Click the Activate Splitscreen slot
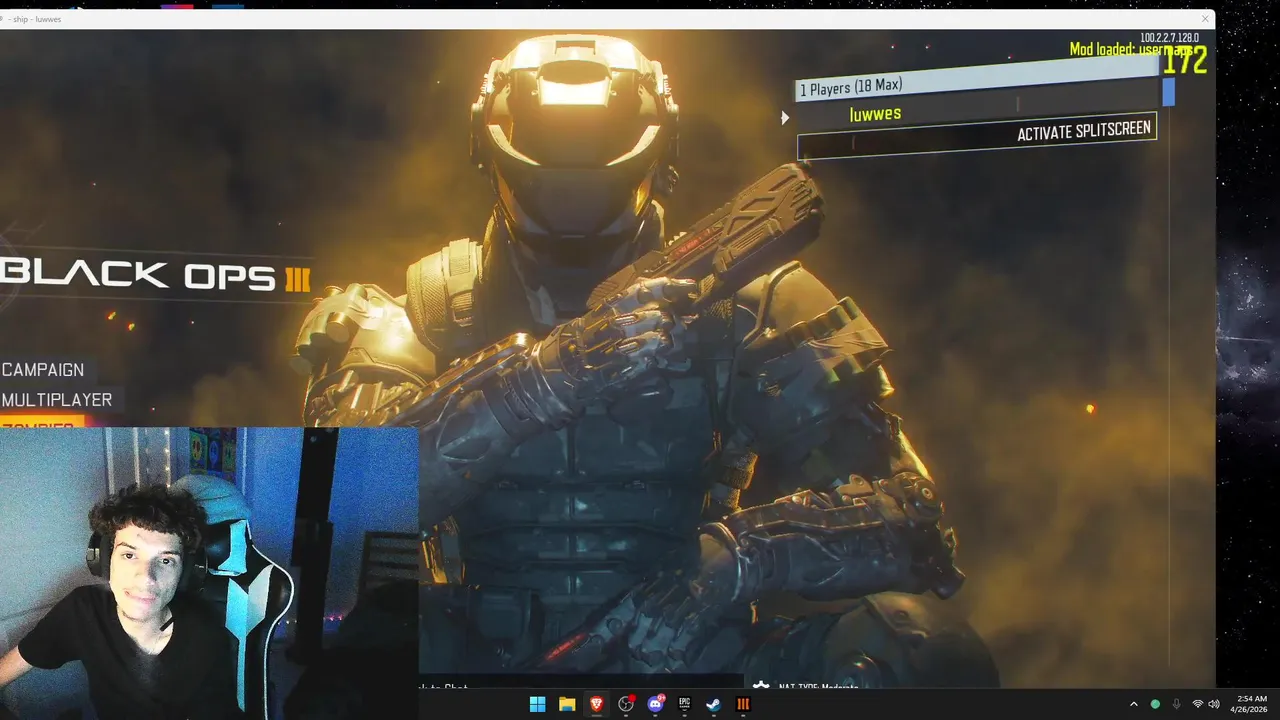Viewport: 1280px width, 720px height. coord(976,136)
